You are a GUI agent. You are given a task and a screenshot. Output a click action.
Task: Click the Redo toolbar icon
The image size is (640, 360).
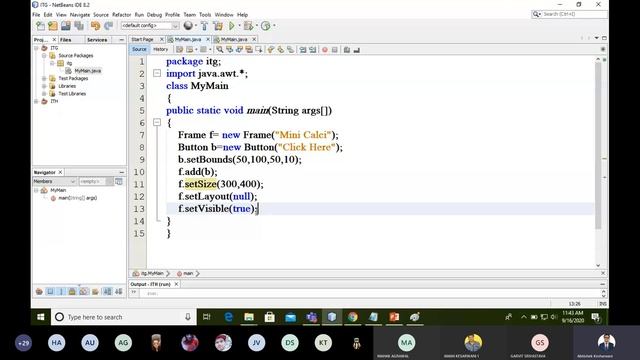[108, 26]
